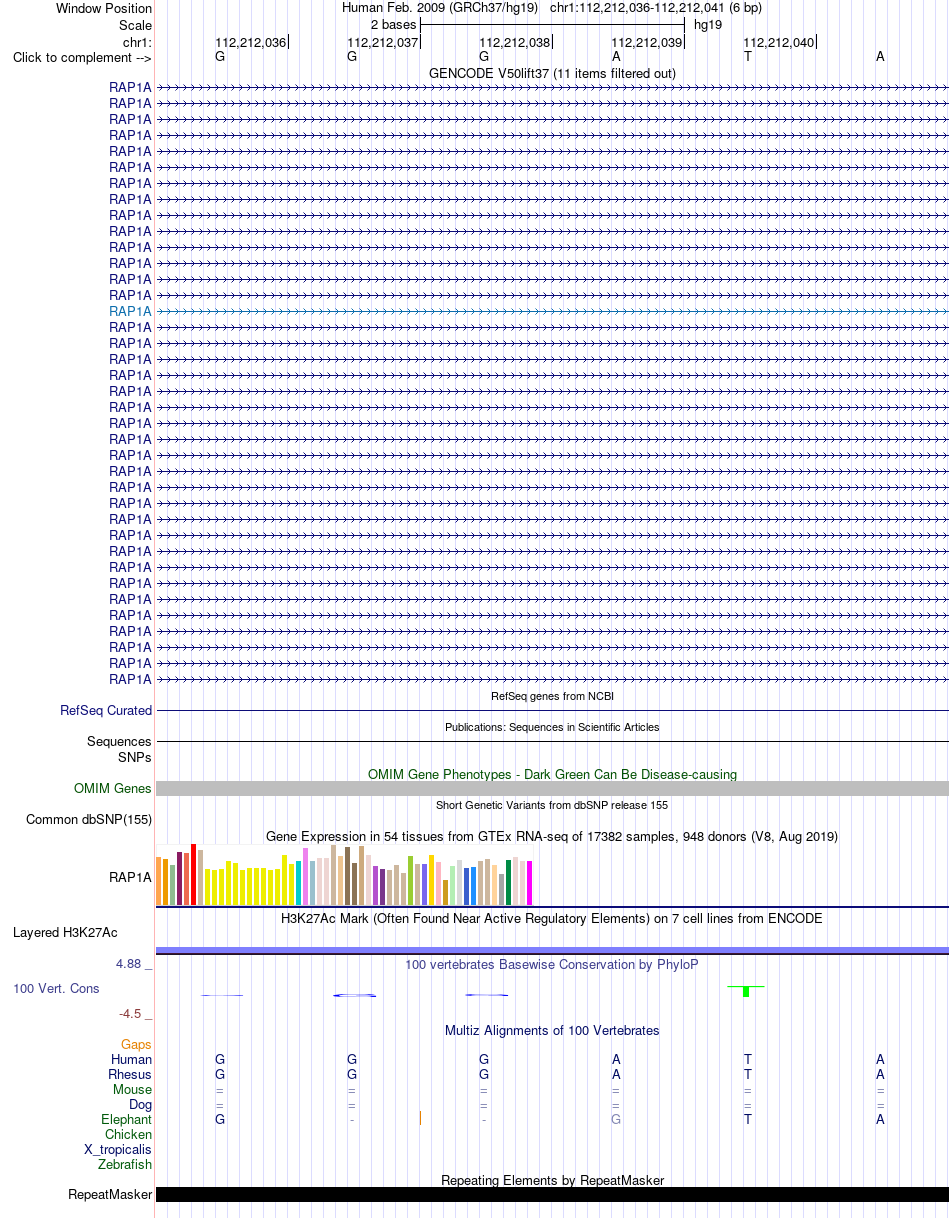Click the Mouse species label
950x1218 pixels.
[x=132, y=1090]
